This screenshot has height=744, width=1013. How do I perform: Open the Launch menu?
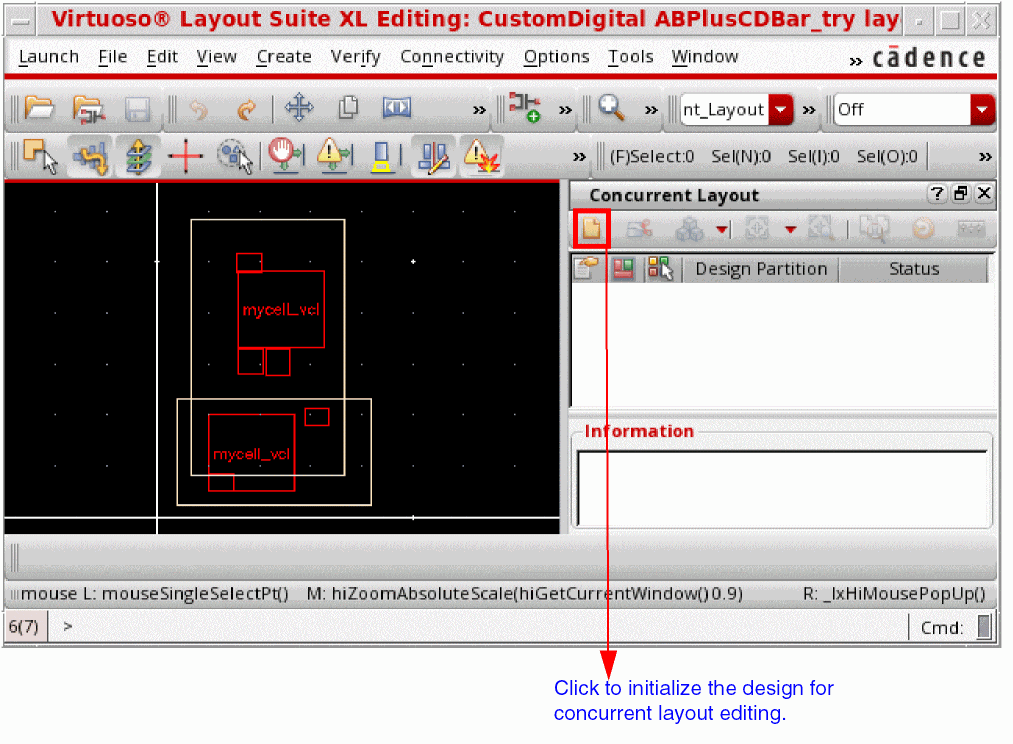[x=48, y=57]
